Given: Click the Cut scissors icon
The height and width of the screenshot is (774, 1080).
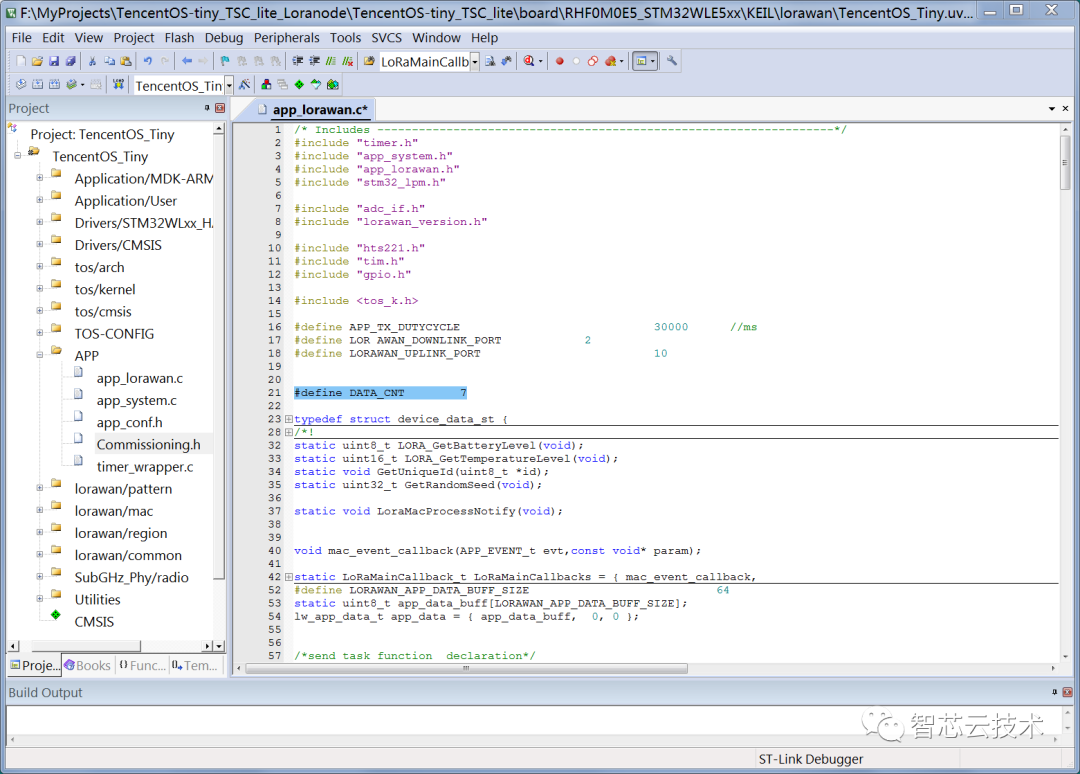Looking at the screenshot, I should (x=92, y=61).
